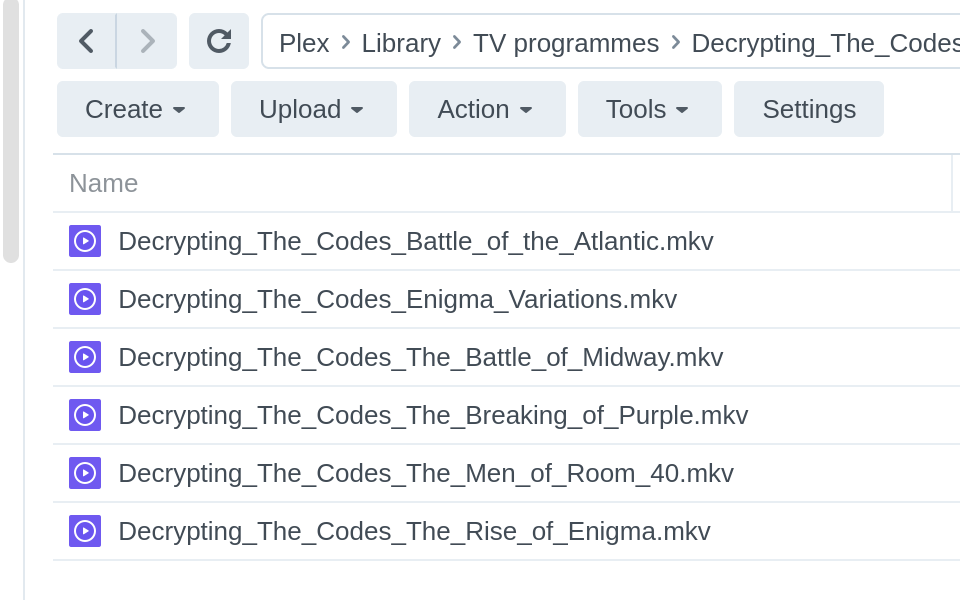Open the Action dropdown menu
The image size is (960, 600).
click(x=486, y=109)
